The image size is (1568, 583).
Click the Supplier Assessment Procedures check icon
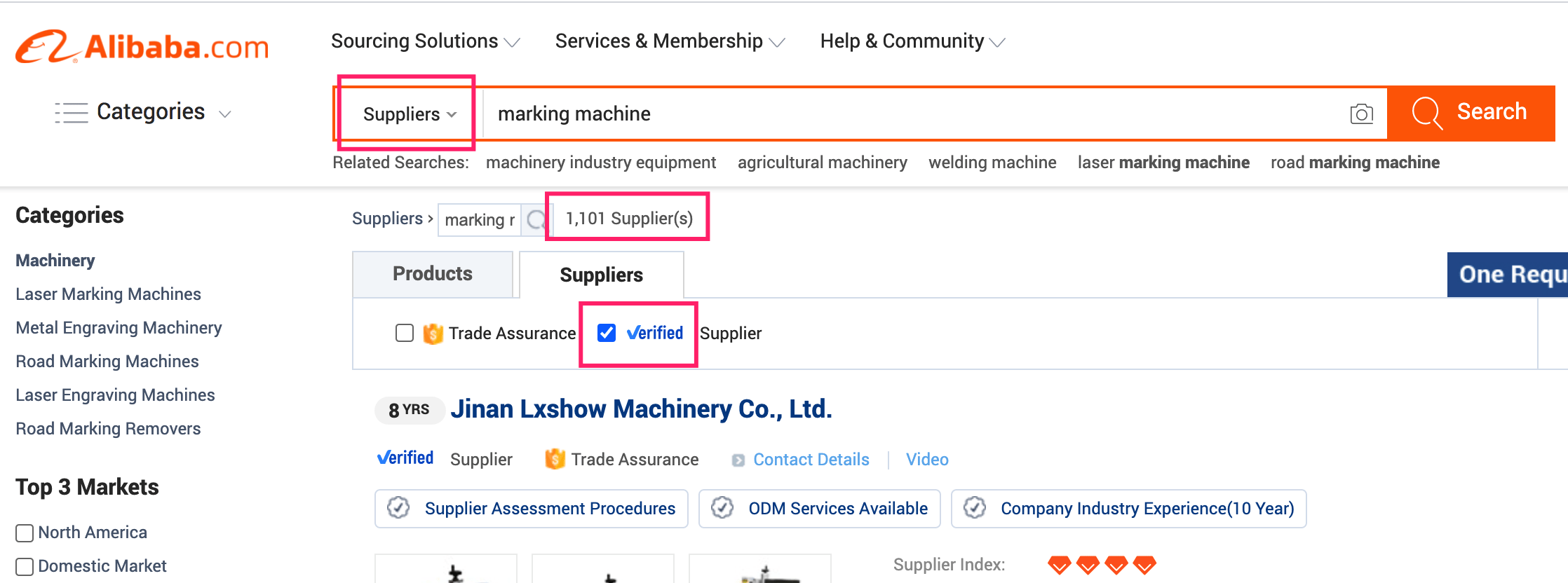click(x=399, y=508)
